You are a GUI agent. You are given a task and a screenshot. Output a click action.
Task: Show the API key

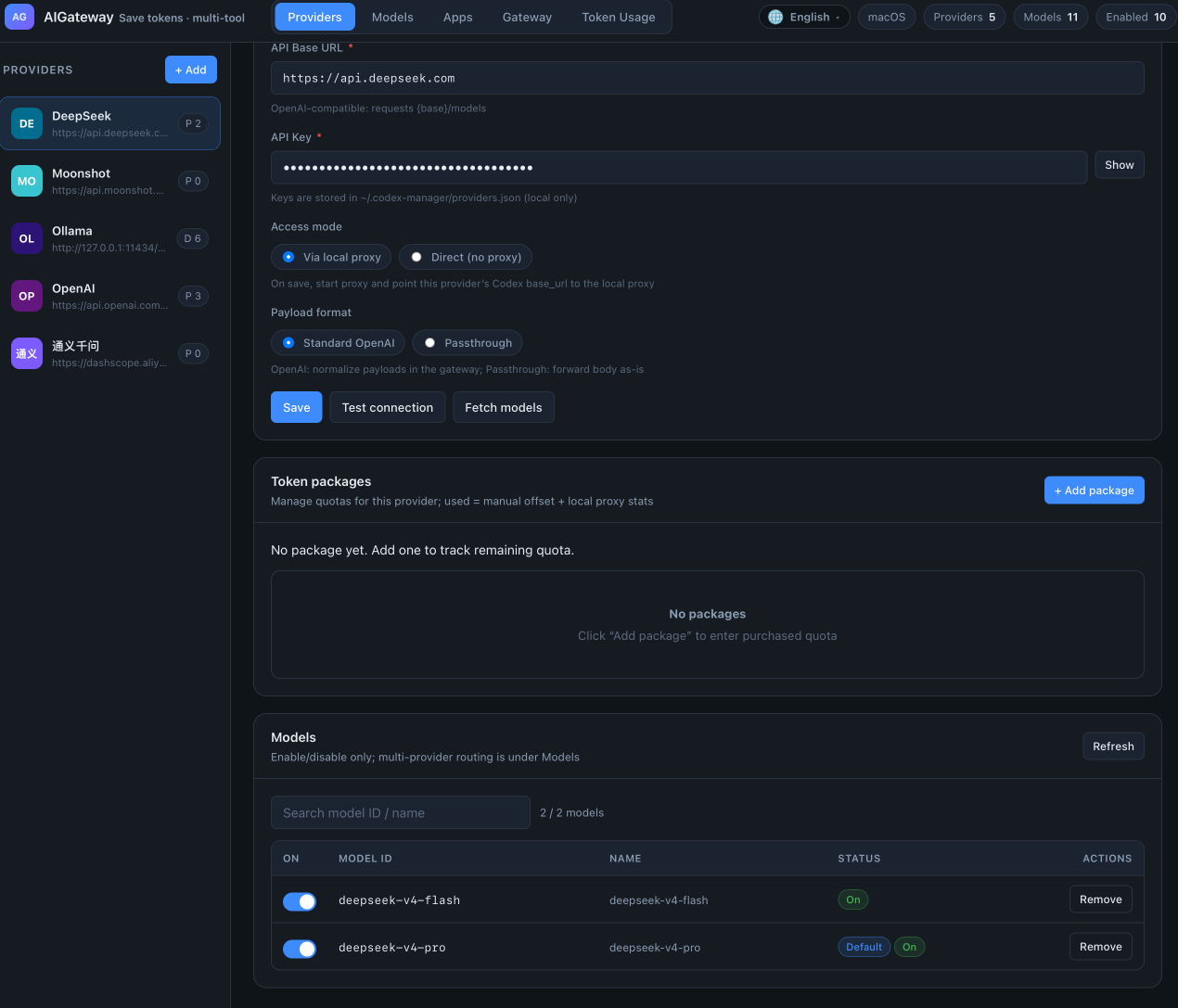1120,165
